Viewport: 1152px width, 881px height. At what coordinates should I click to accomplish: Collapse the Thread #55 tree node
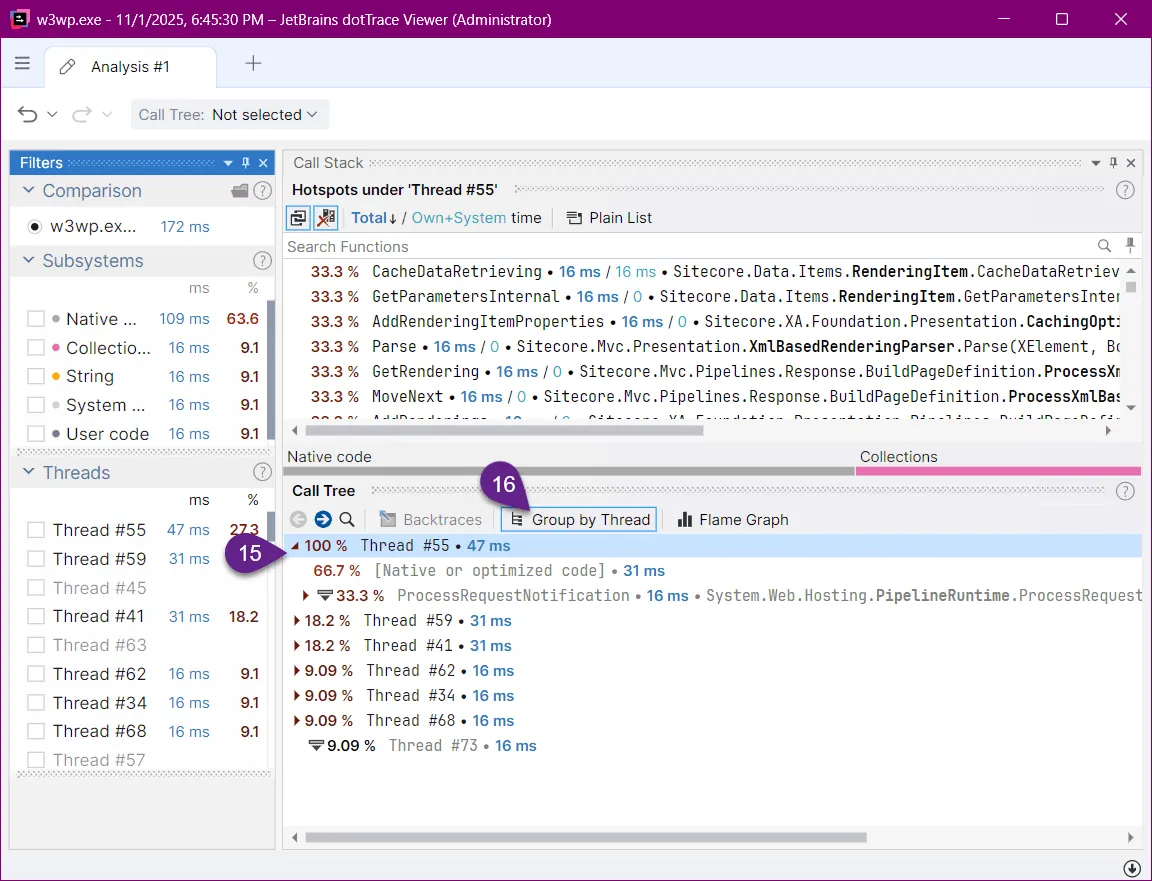(x=295, y=546)
